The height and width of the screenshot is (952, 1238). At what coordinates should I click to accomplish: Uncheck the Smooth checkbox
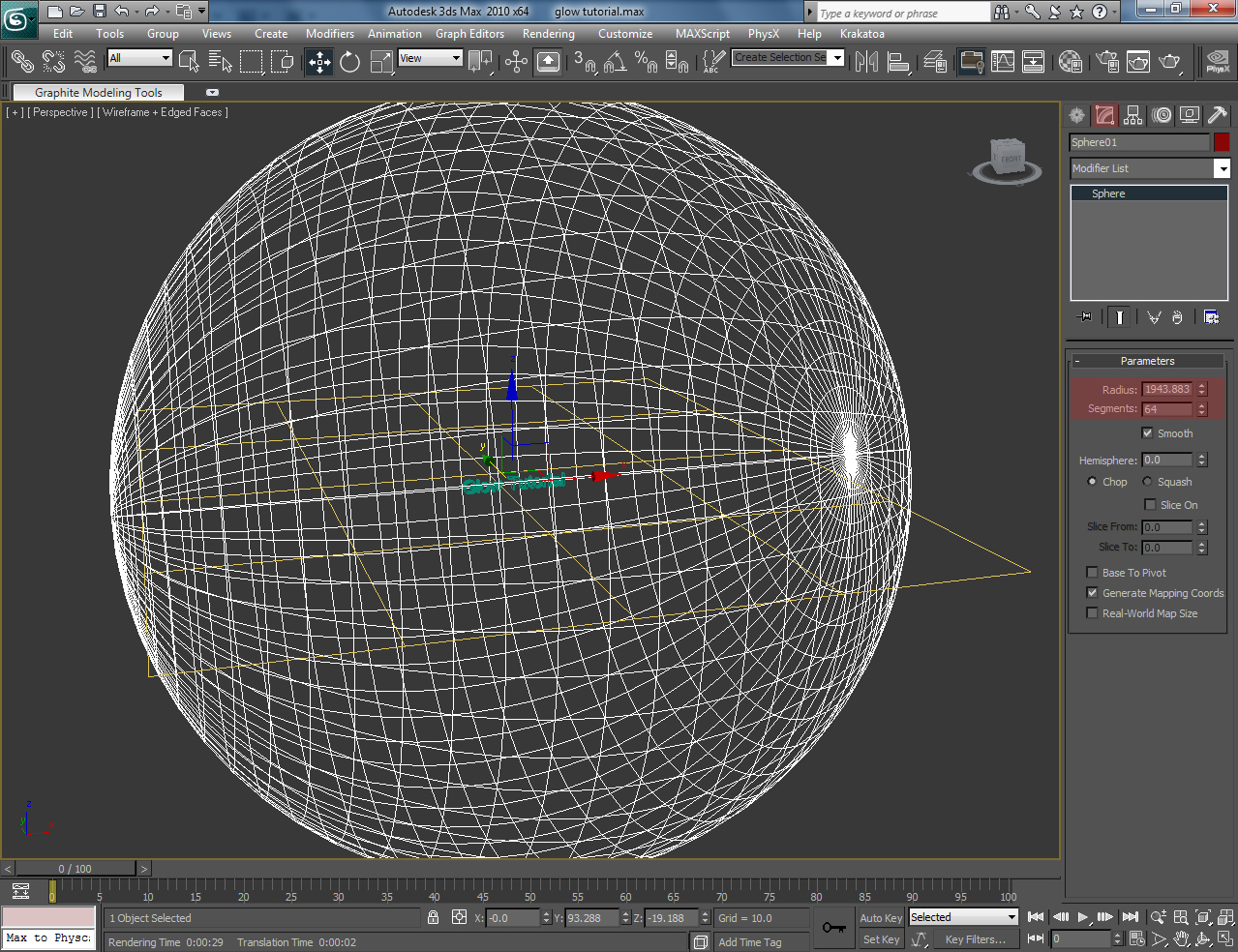[x=1147, y=433]
